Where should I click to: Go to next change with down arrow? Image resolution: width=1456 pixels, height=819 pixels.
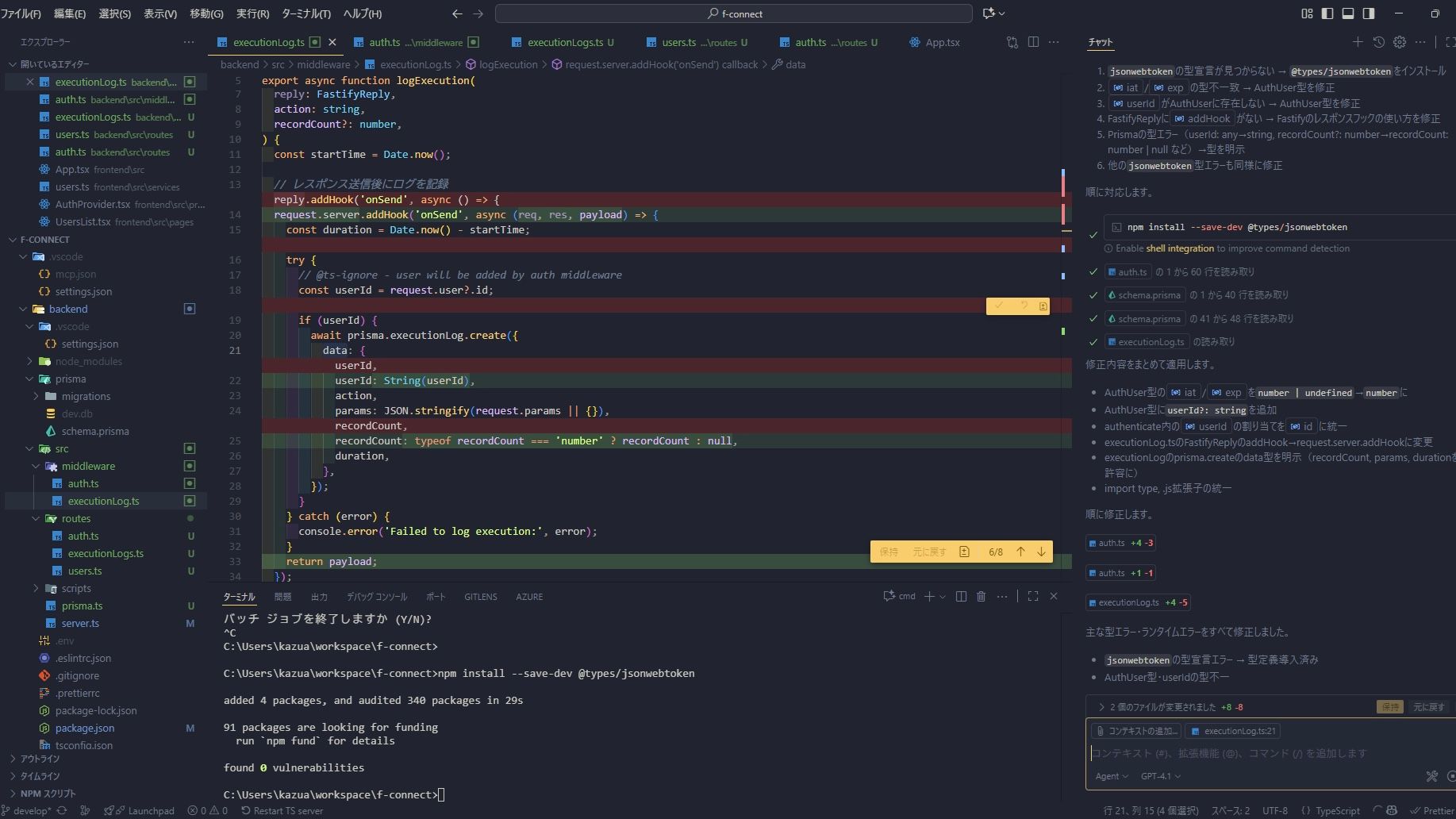pyautogui.click(x=1041, y=552)
